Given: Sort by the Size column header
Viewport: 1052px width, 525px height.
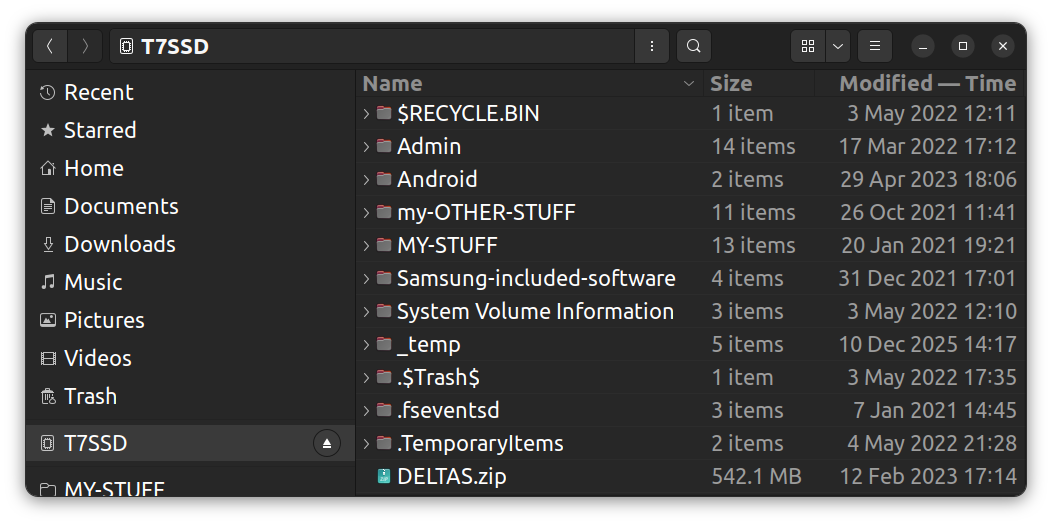Looking at the screenshot, I should 731,83.
